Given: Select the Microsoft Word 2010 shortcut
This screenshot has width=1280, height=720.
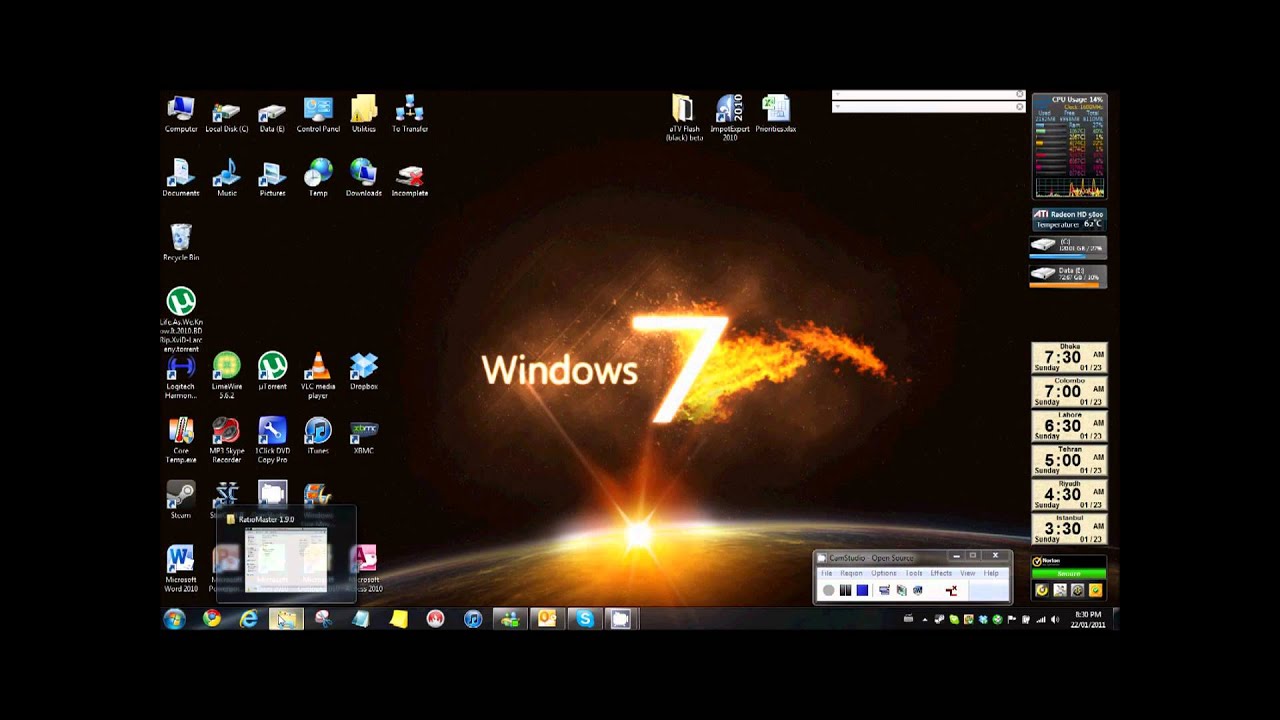Looking at the screenshot, I should [181, 569].
